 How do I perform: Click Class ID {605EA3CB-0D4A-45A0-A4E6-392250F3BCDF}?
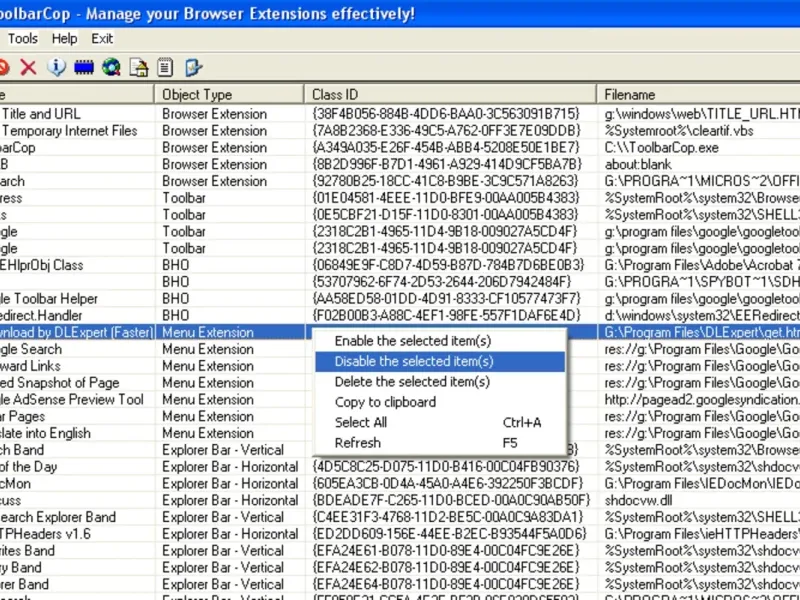tap(447, 484)
